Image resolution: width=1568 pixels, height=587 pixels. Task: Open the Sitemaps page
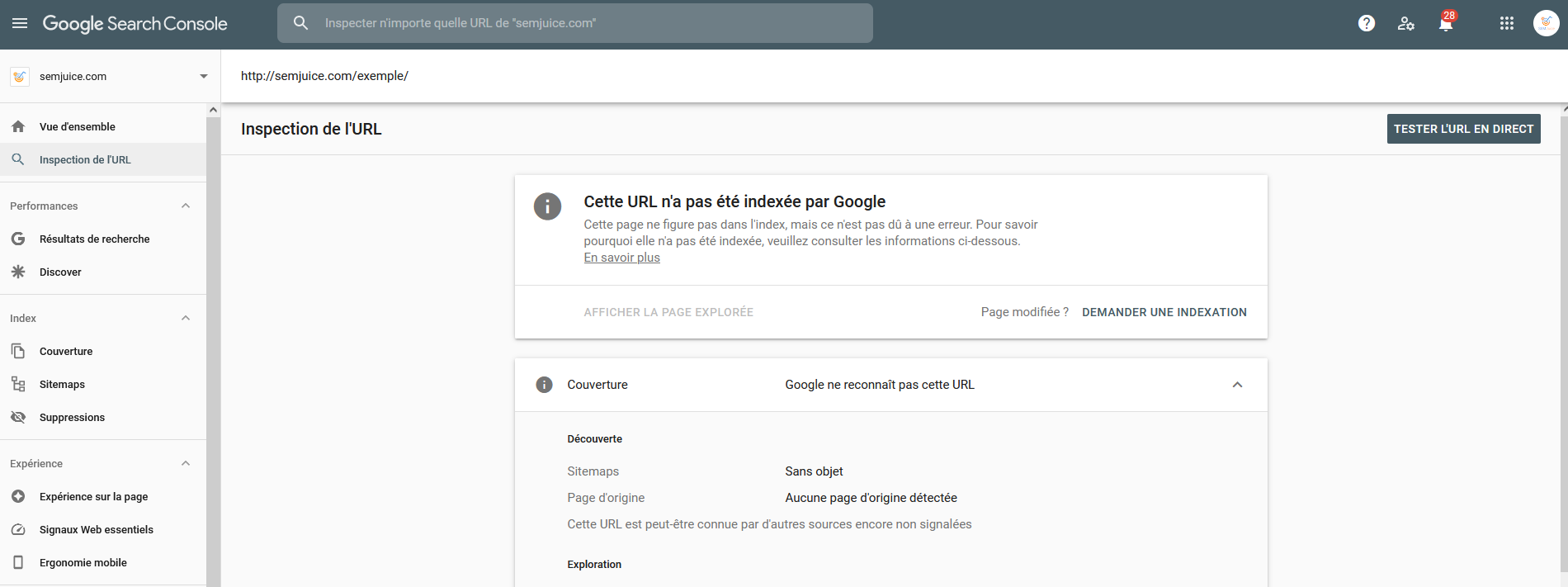103,384
